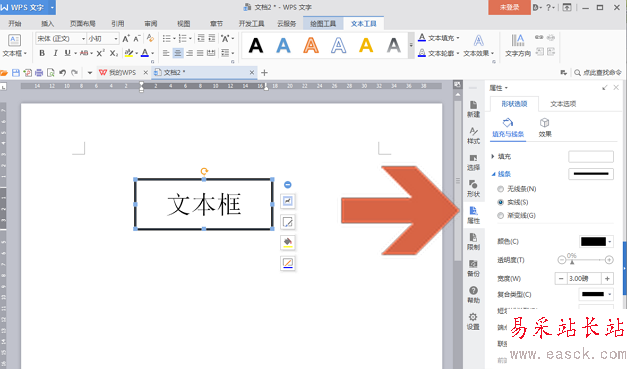
Task: Clear formatting with the eraser icon
Action: (150, 38)
